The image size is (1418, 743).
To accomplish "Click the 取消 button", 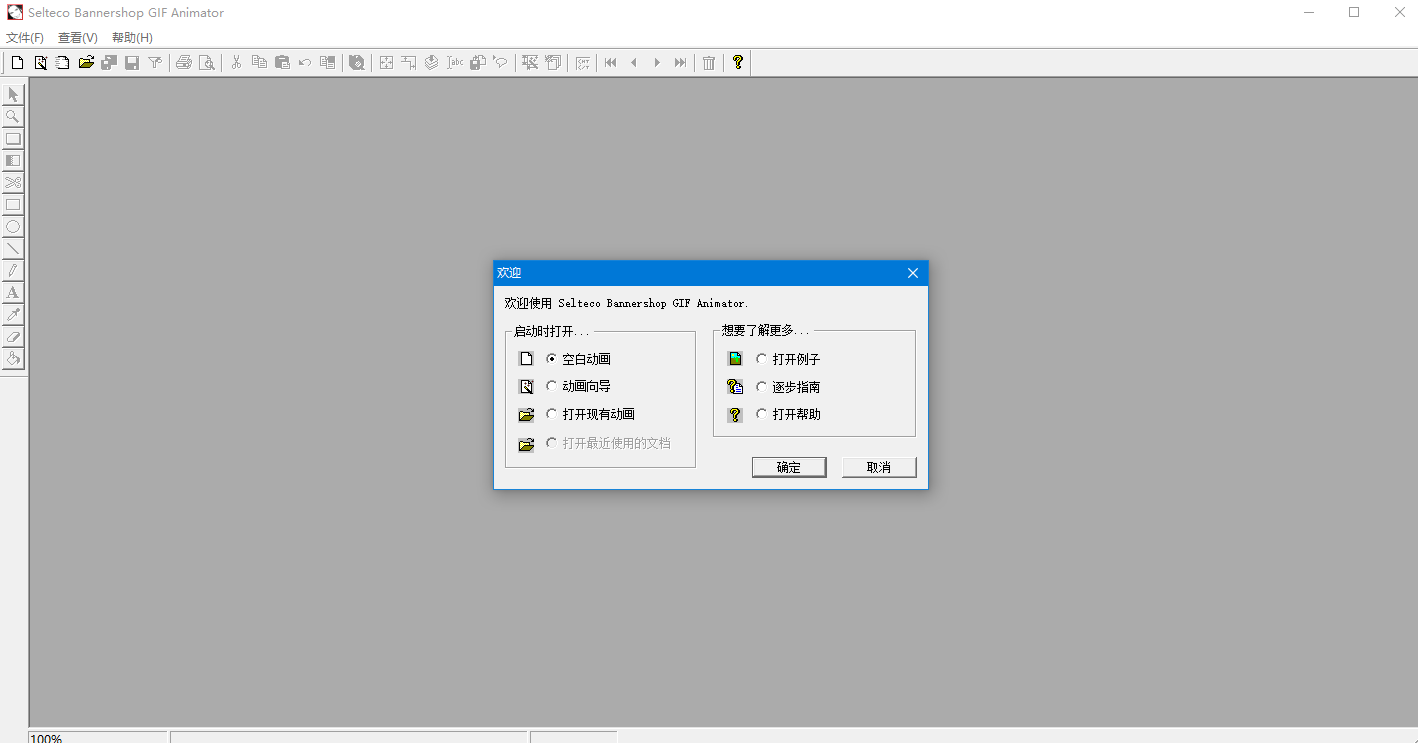I will point(879,467).
